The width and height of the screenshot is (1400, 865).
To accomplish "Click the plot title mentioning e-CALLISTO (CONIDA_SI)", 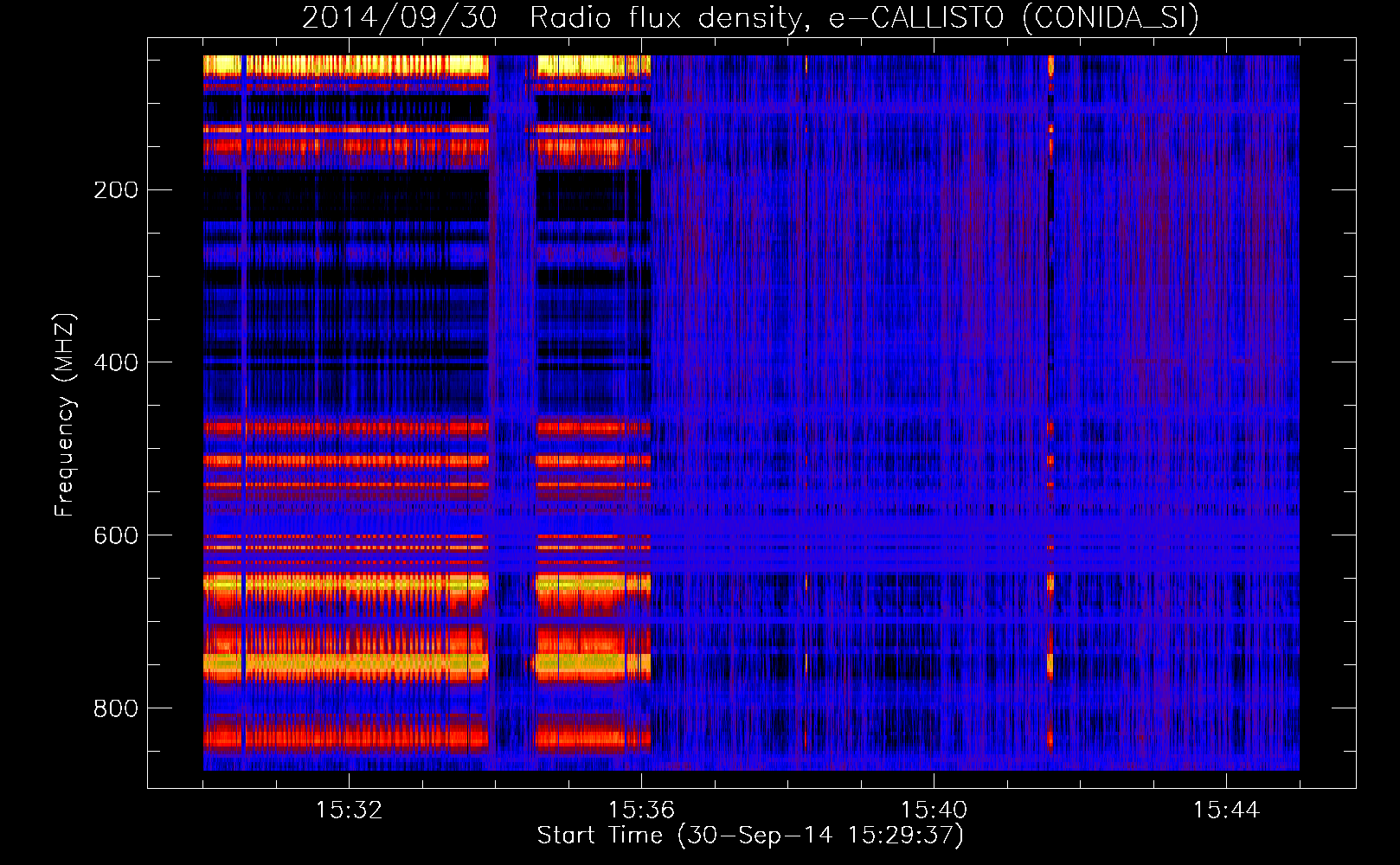I will click(x=750, y=17).
